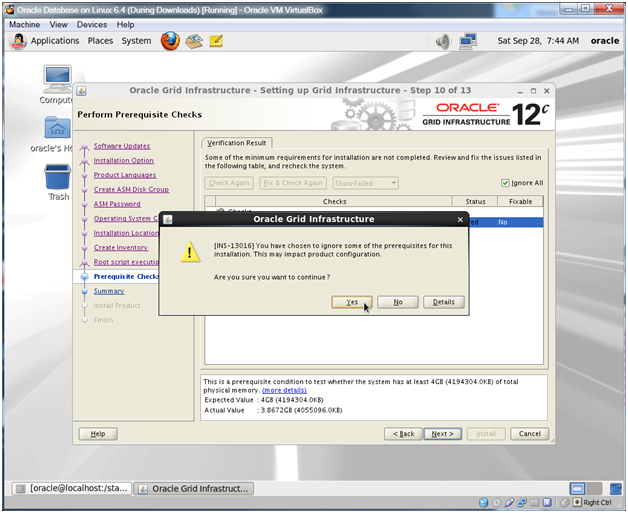Open the Places menu
The width and height of the screenshot is (628, 513).
point(100,41)
